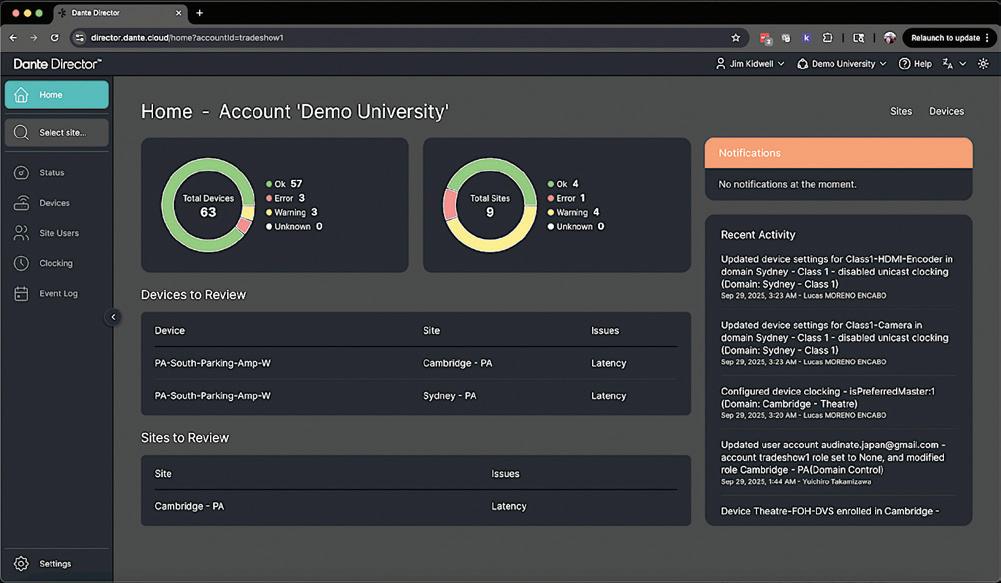1001x583 pixels.
Task: Open the Status page icon
Action: point(21,172)
